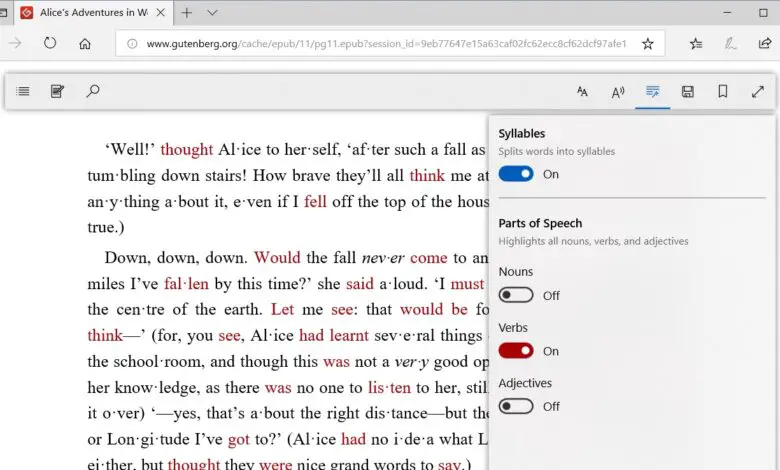Click the red word 'Would'

(277, 258)
